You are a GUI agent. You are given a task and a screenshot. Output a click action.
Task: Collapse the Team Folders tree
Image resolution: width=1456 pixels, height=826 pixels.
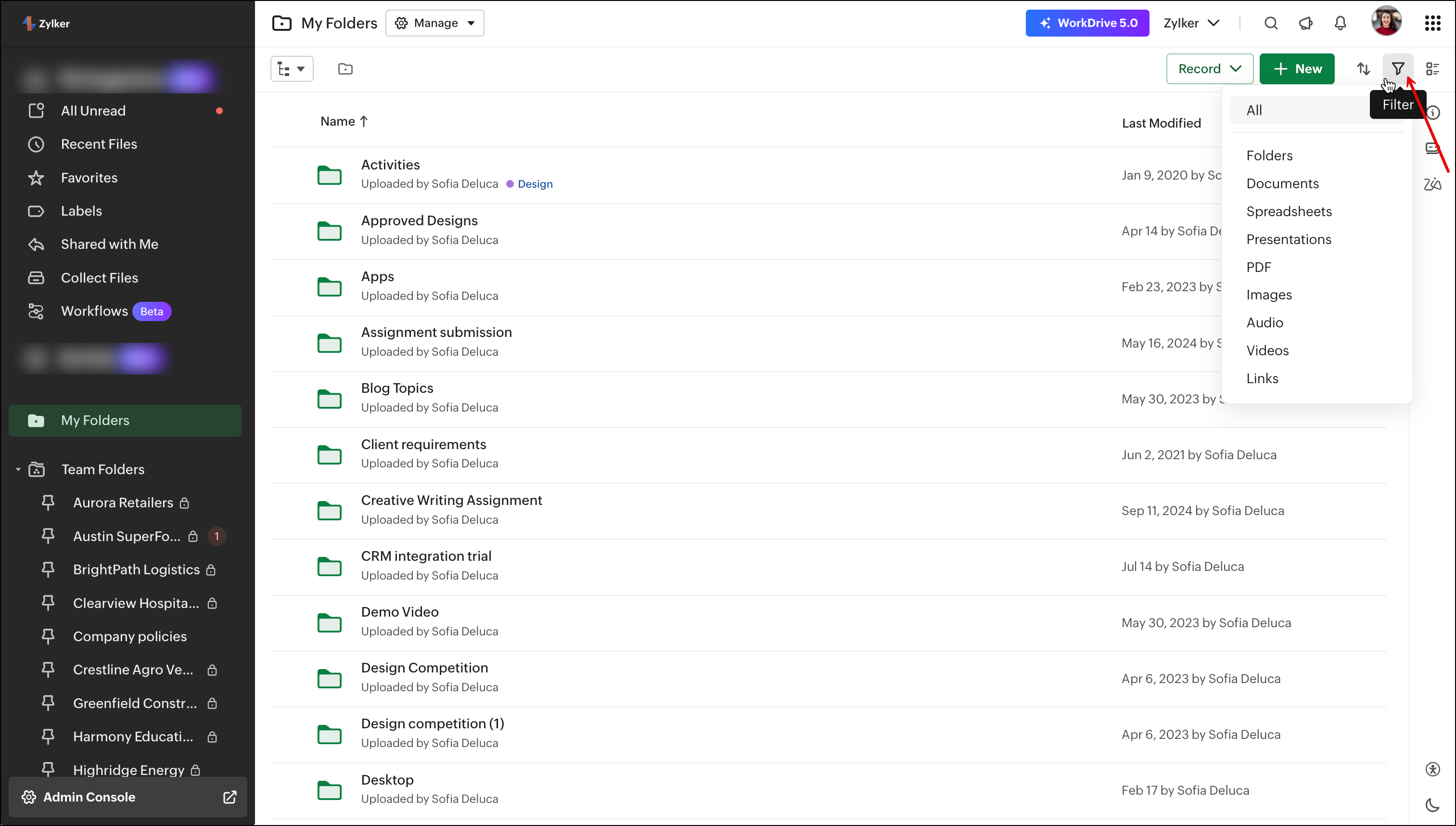[x=18, y=469]
